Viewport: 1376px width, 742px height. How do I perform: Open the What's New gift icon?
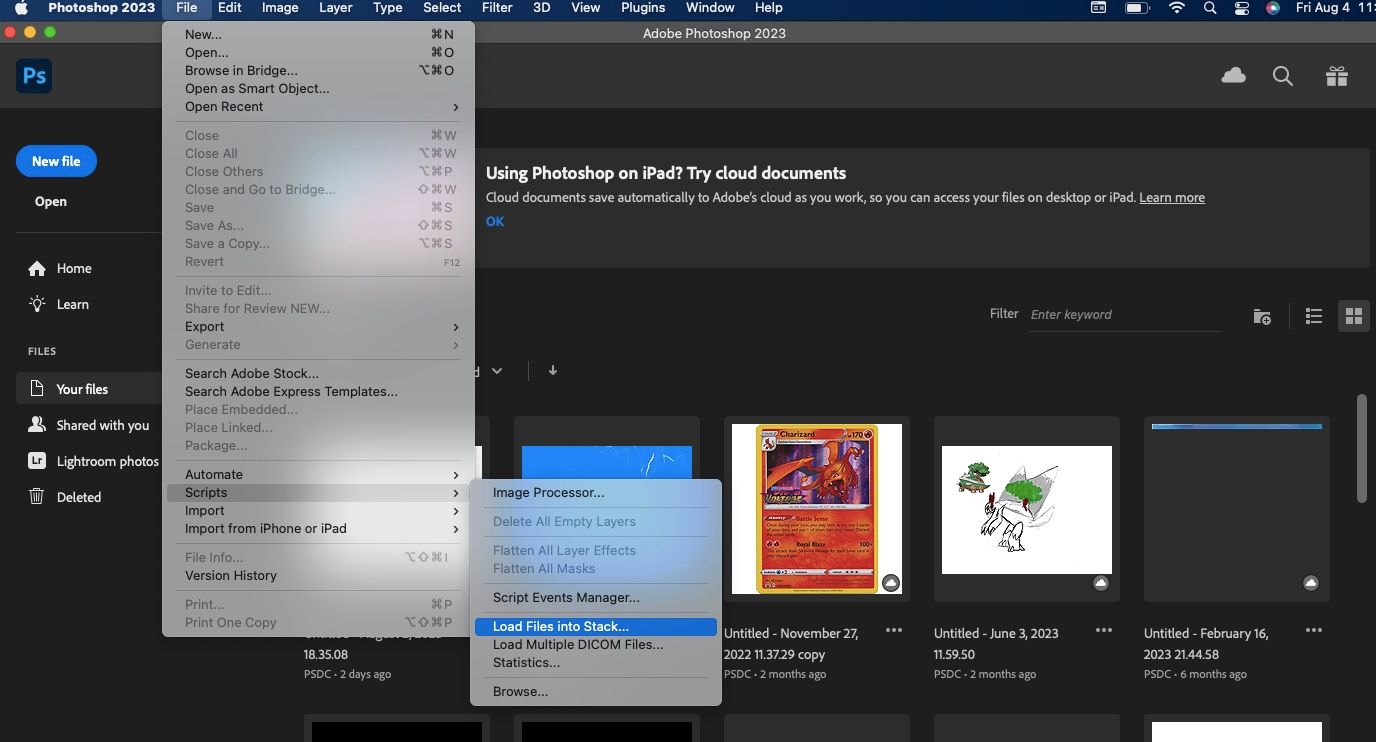pos(1337,76)
